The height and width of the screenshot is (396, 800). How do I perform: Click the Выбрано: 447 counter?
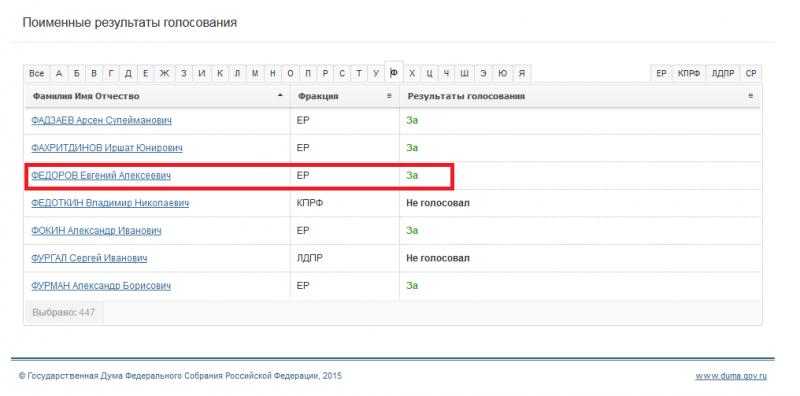tap(64, 312)
